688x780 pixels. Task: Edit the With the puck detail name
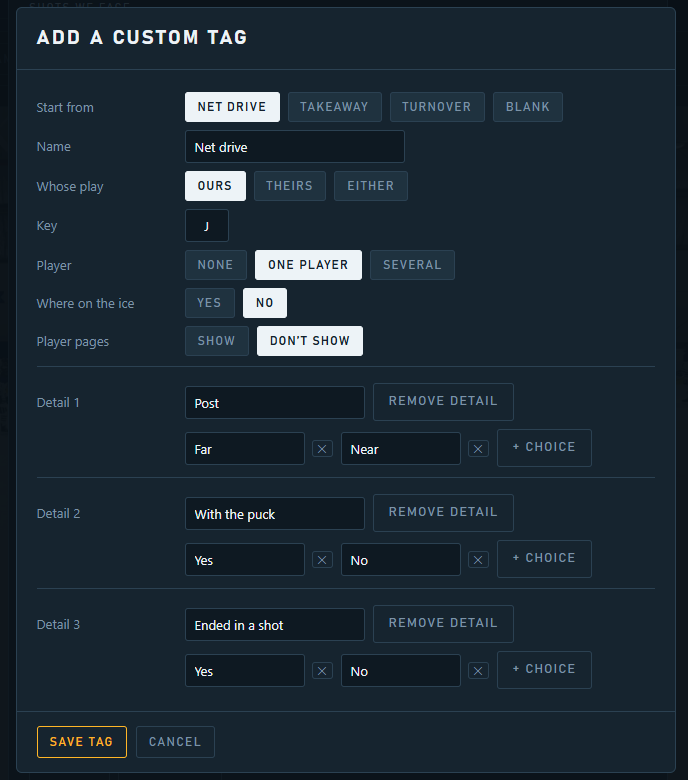coord(275,513)
